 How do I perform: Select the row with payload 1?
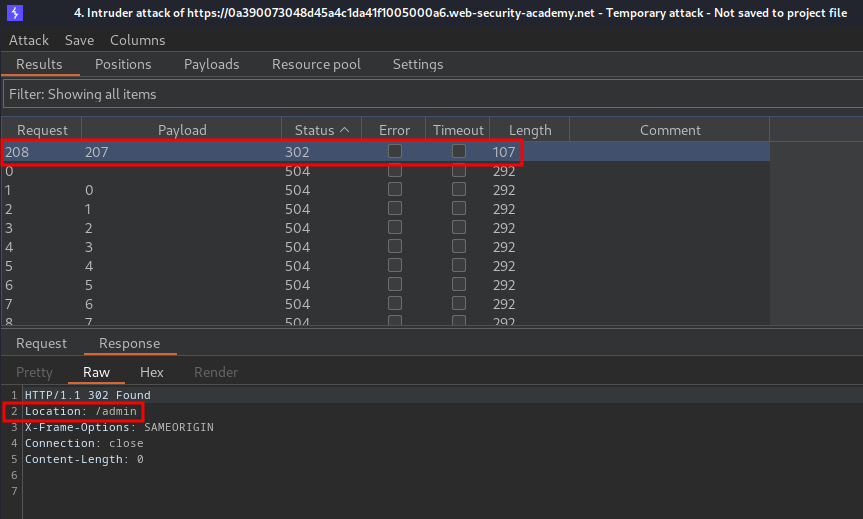tap(385, 209)
